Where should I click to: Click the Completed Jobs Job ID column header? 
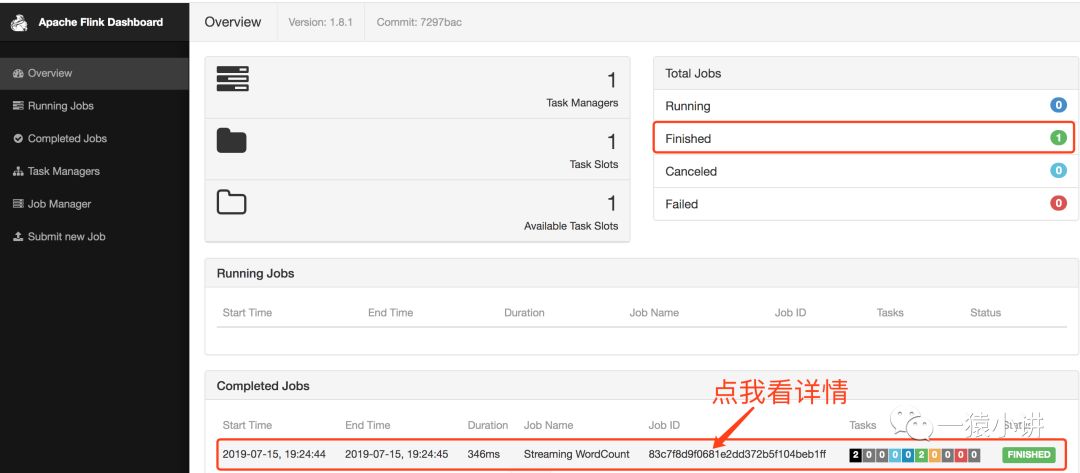click(664, 425)
